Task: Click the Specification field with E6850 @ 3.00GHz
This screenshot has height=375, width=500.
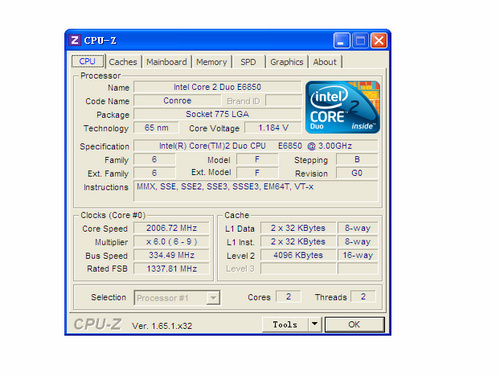Action: (256, 146)
